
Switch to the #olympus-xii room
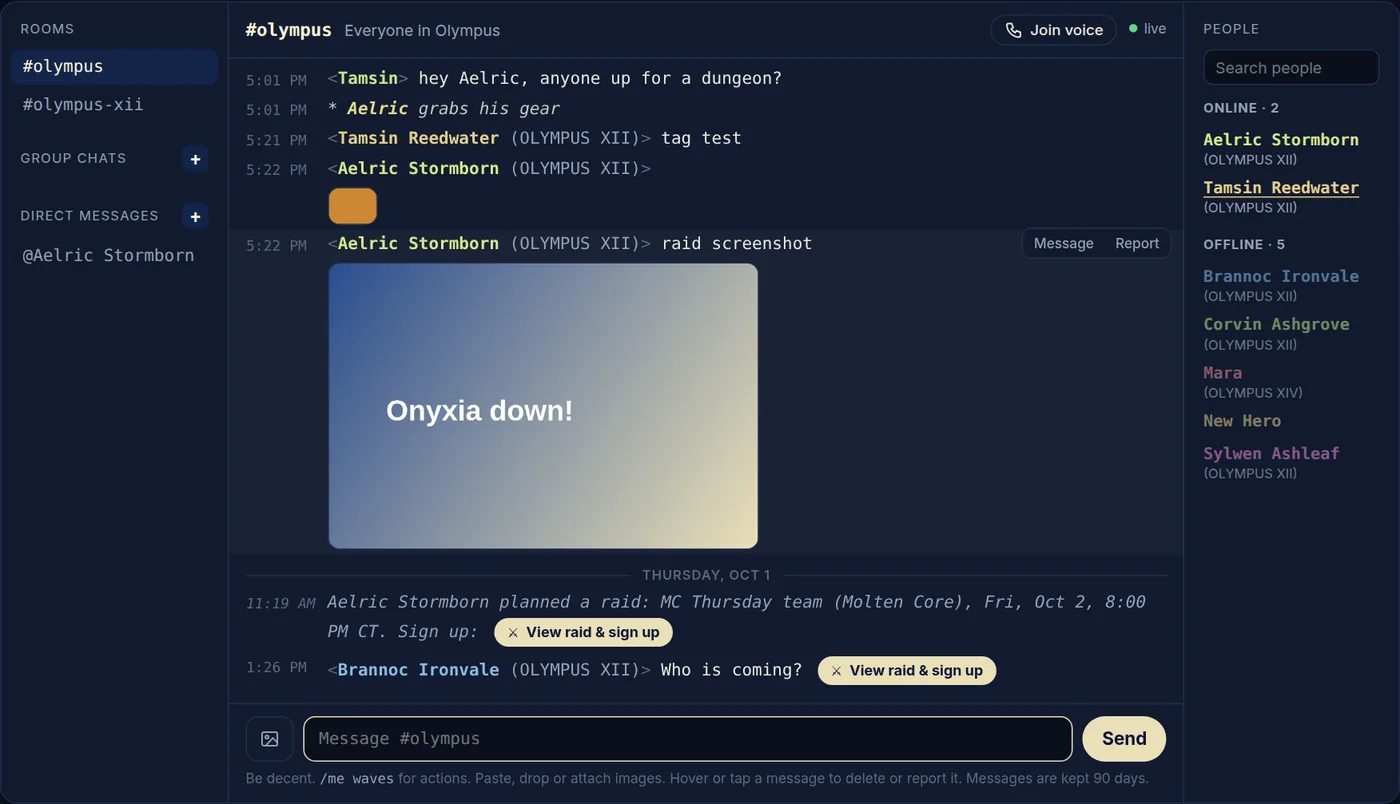pos(114,104)
